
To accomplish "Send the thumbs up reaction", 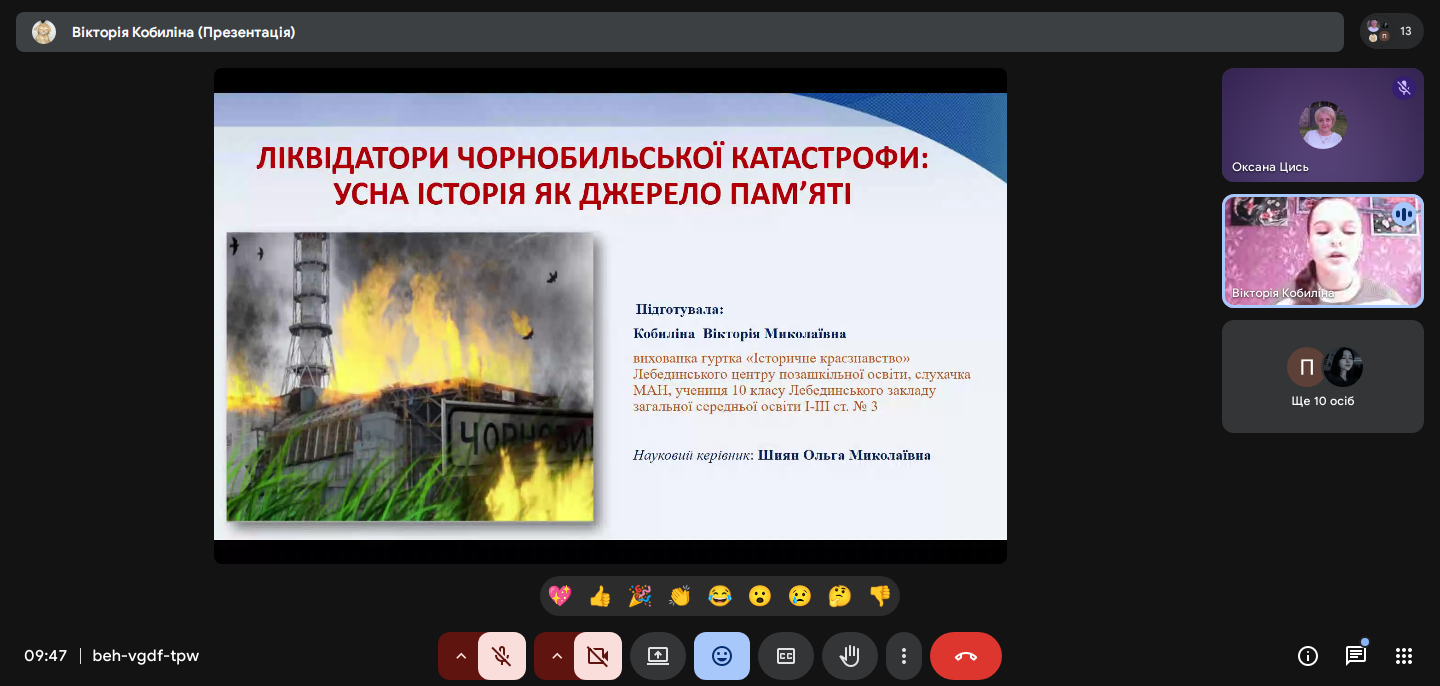I will coord(600,596).
